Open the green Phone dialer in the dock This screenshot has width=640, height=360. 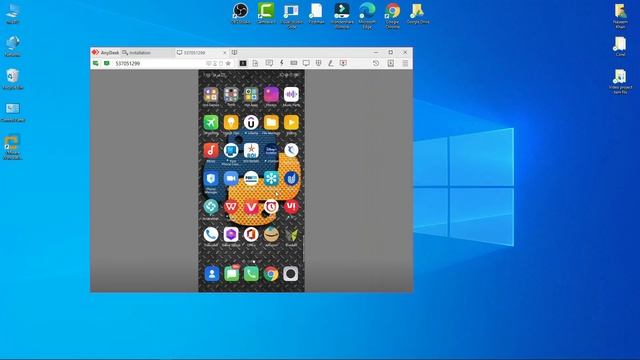[x=251, y=274]
